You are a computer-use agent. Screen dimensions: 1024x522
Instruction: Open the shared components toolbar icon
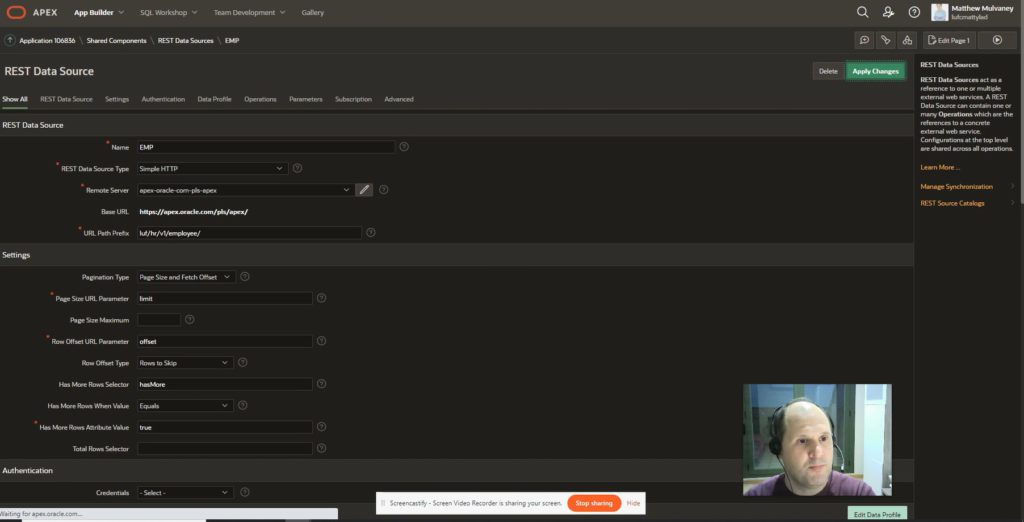(x=907, y=41)
